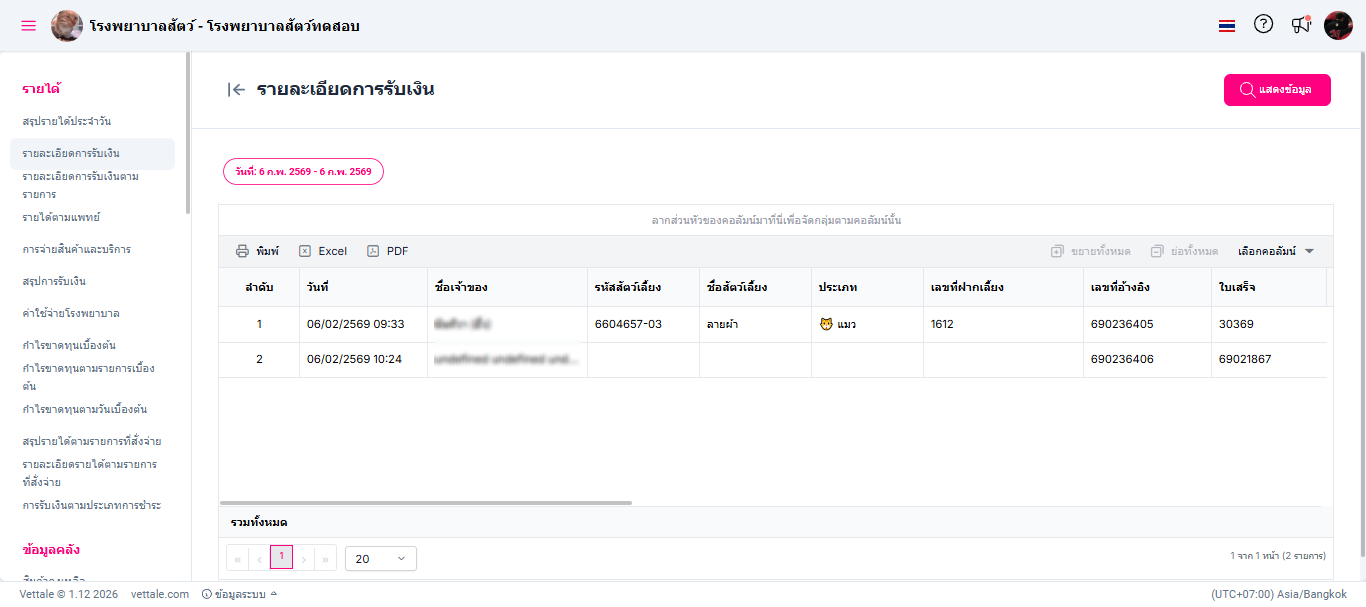Click the user profile avatar
This screenshot has height=607, width=1366.
pos(1338,25)
